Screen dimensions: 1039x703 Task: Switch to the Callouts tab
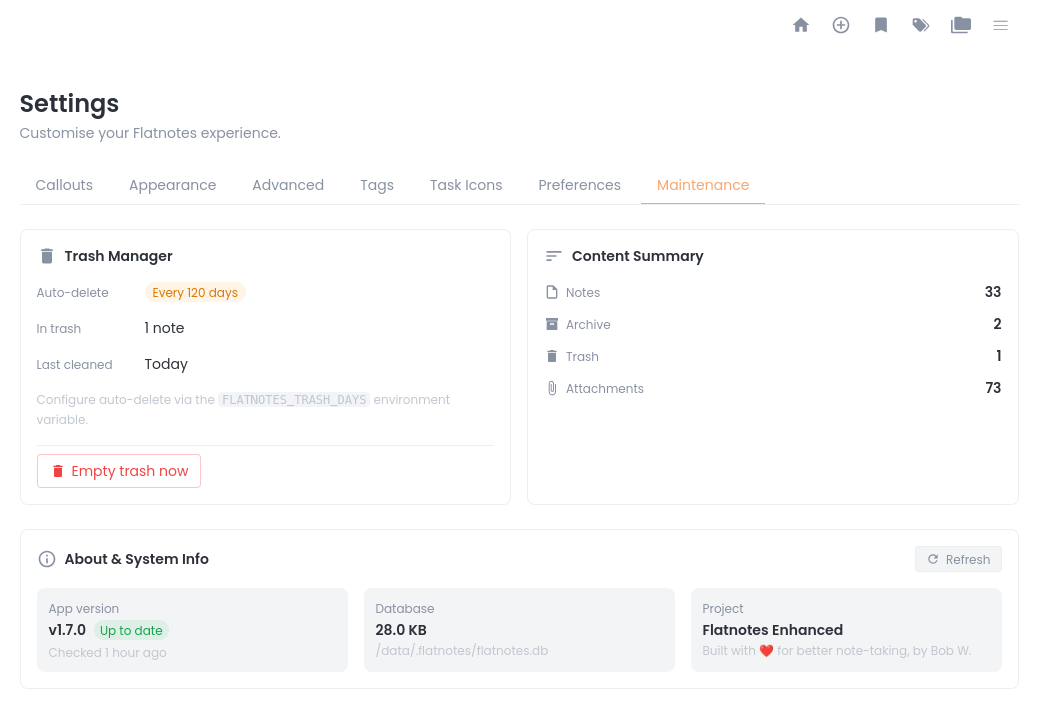(64, 185)
